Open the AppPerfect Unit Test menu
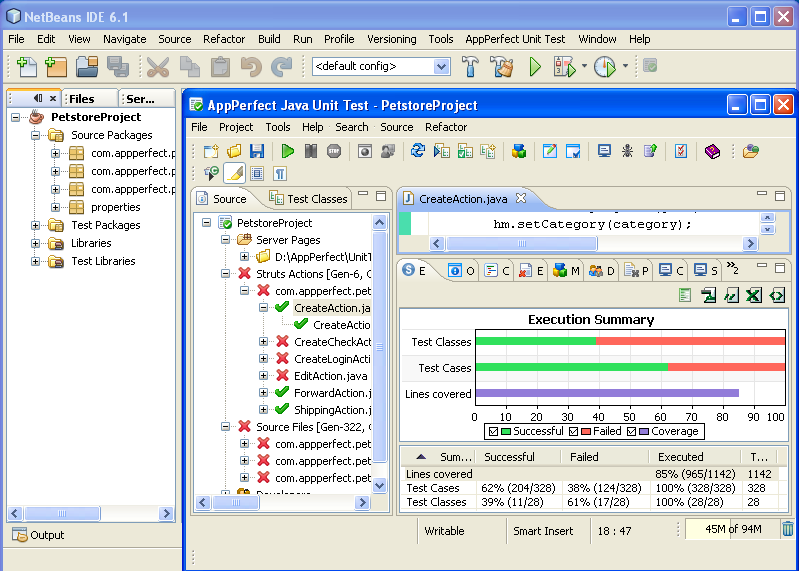This screenshot has height=571, width=799. (515, 39)
